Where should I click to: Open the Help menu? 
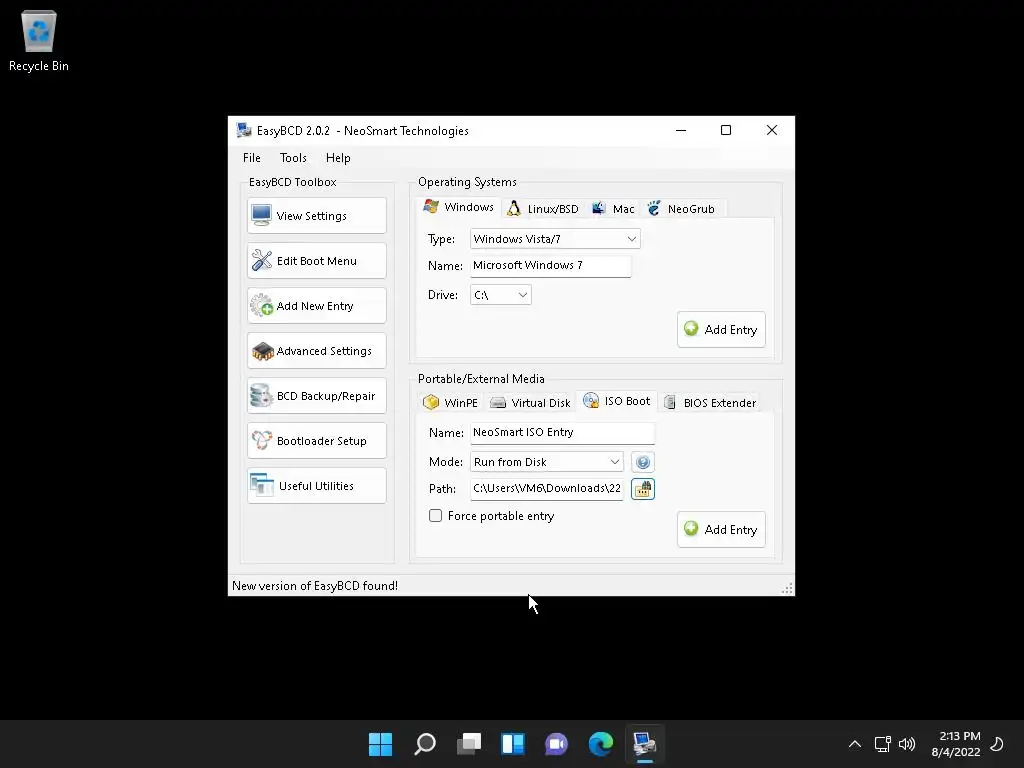pos(338,158)
